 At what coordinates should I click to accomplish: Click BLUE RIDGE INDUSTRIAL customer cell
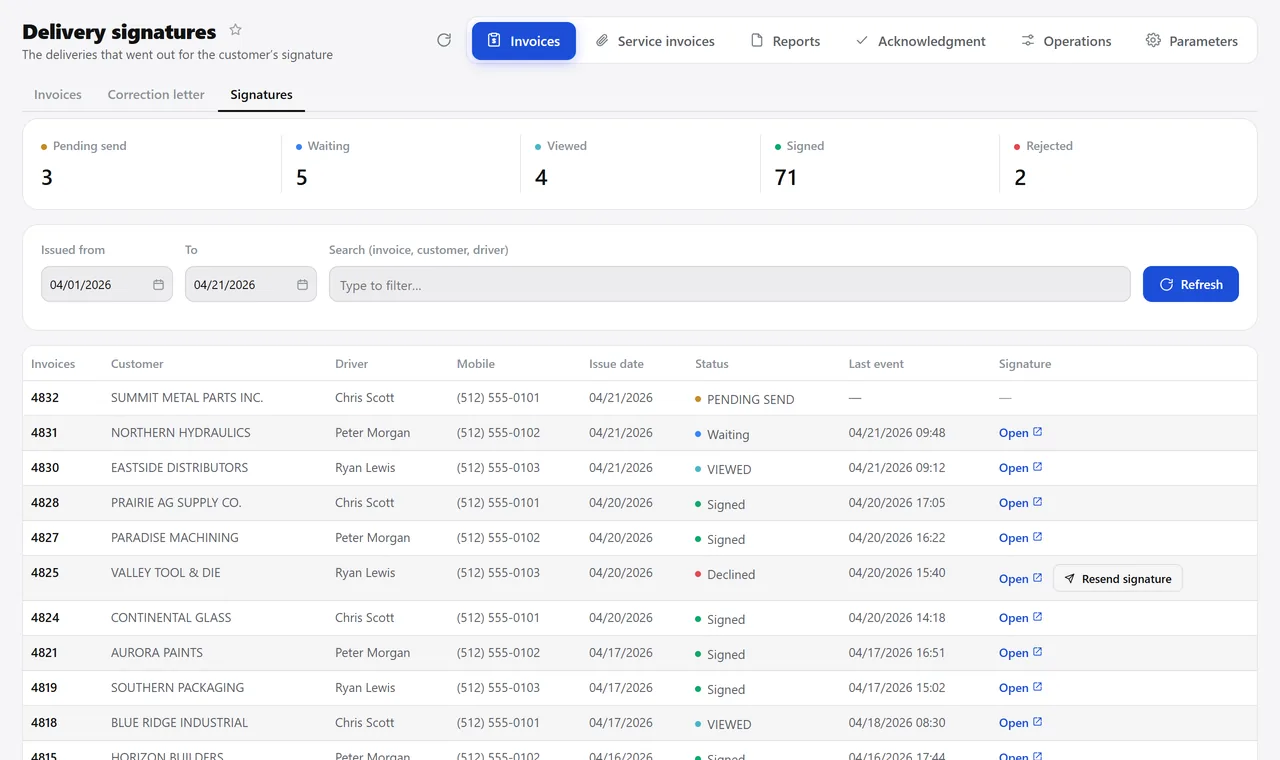[179, 722]
